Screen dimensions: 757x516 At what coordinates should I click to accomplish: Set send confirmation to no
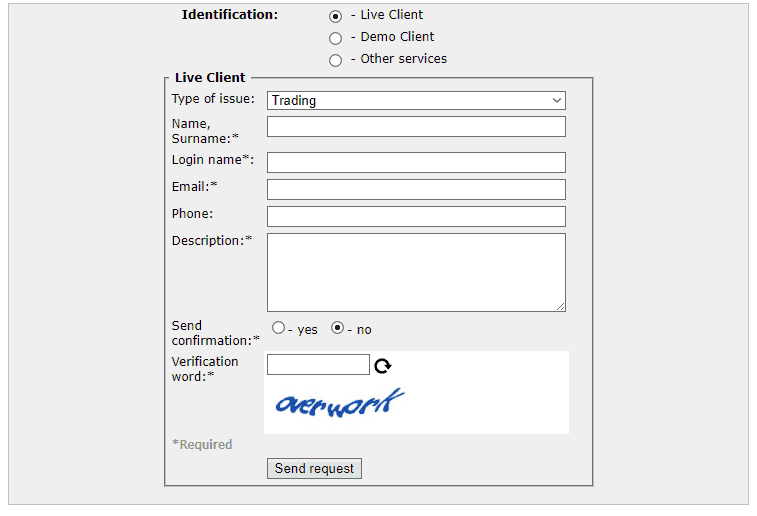337,328
